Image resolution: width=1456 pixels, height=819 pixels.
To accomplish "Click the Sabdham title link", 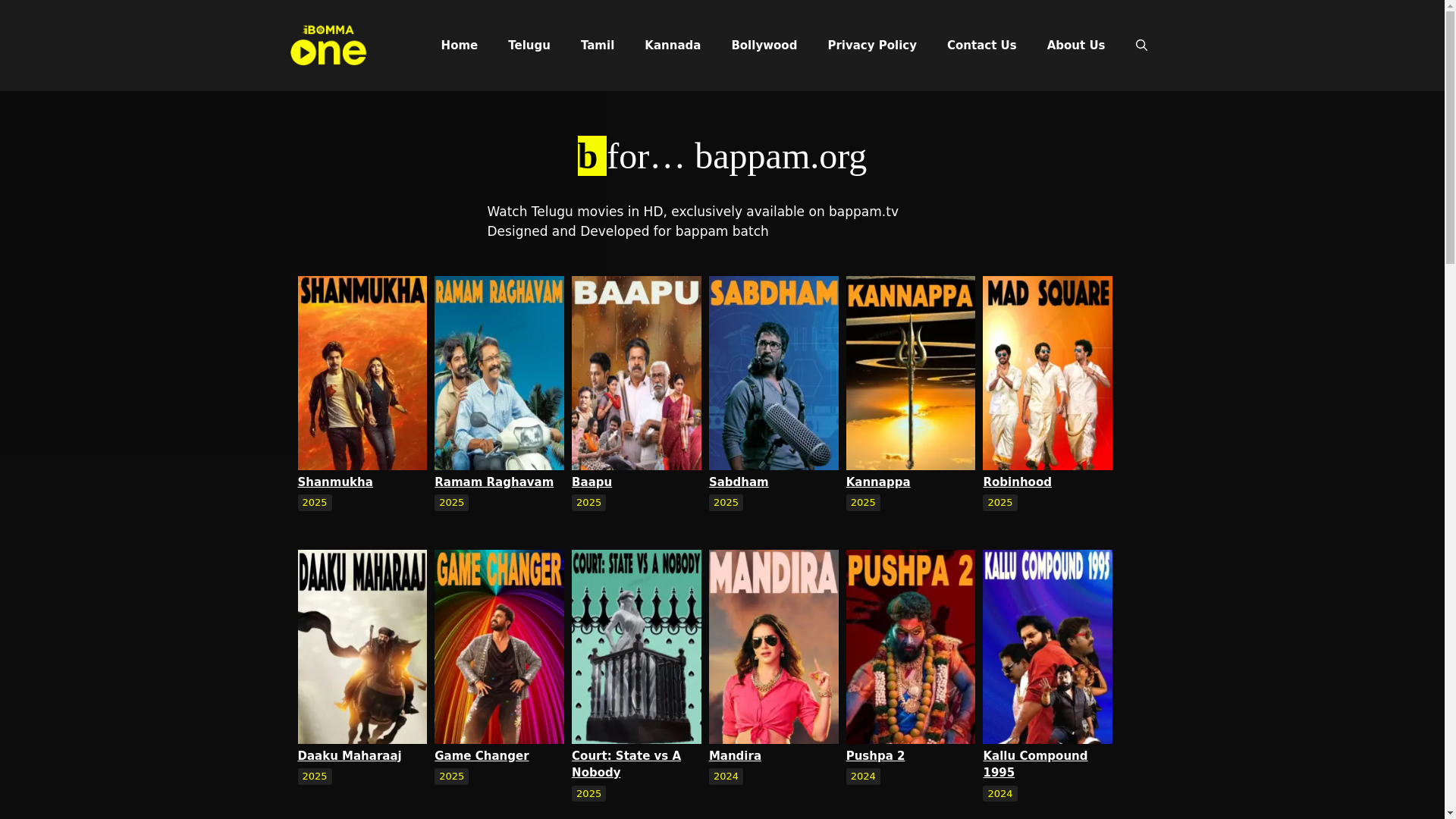I will [738, 482].
